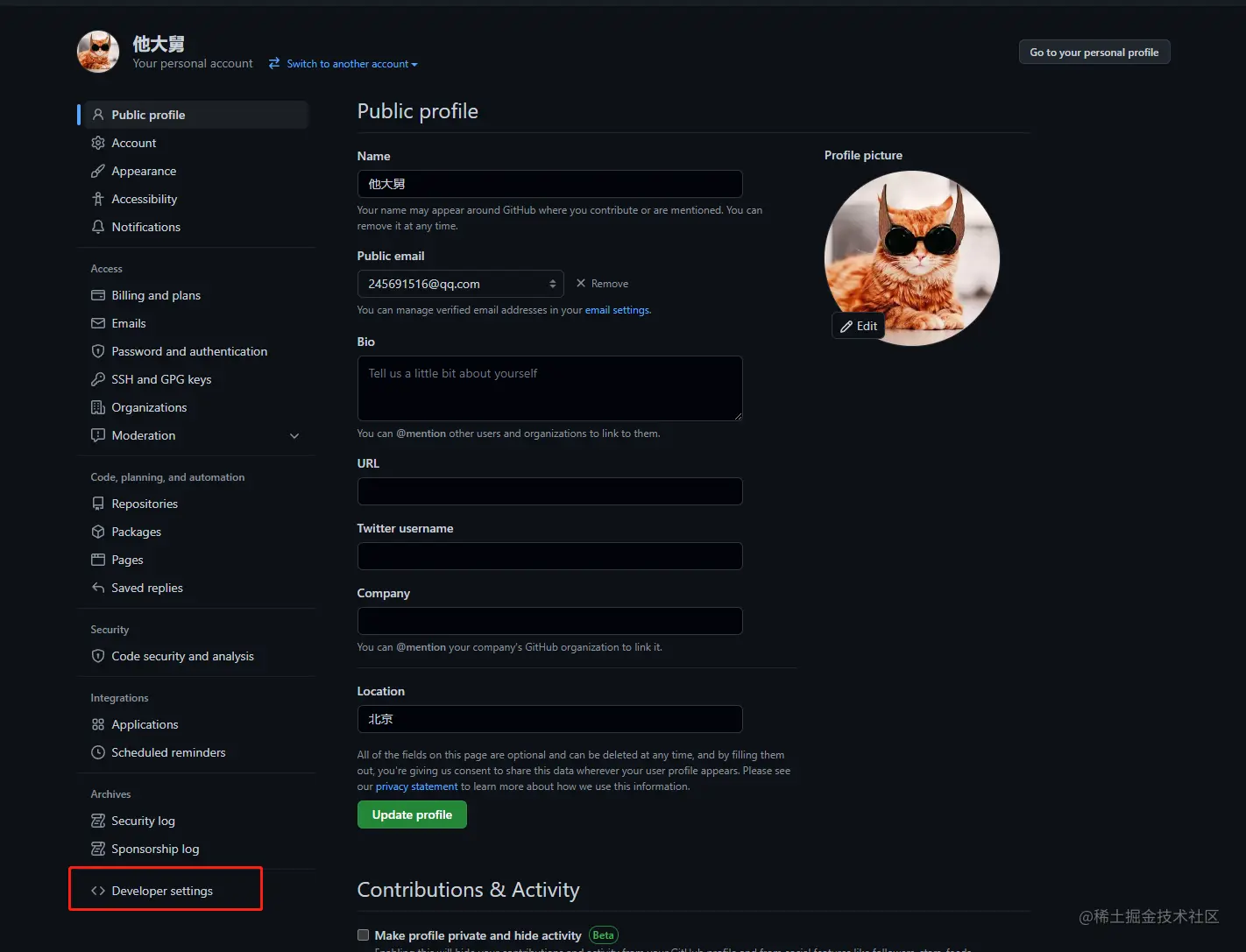Click the shield icon for Password and authentication
This screenshot has height=952, width=1246.
(x=98, y=351)
